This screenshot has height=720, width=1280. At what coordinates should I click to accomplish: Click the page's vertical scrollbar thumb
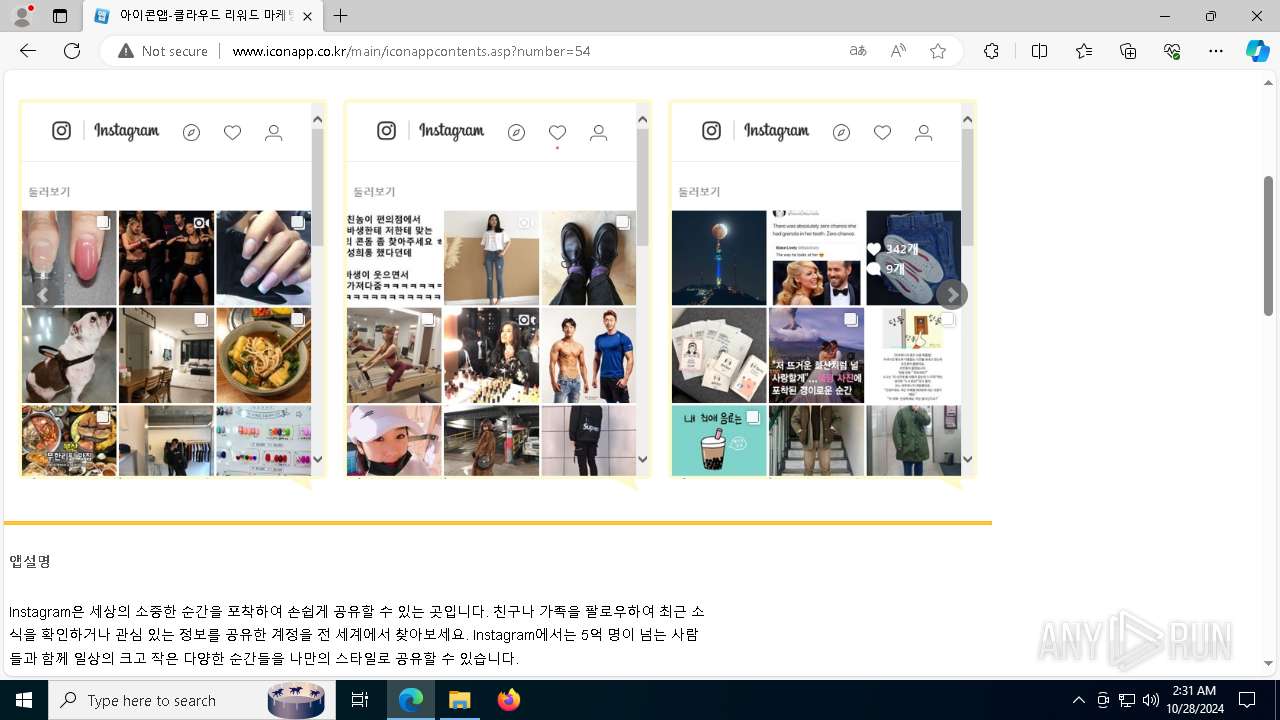pyautogui.click(x=1269, y=246)
